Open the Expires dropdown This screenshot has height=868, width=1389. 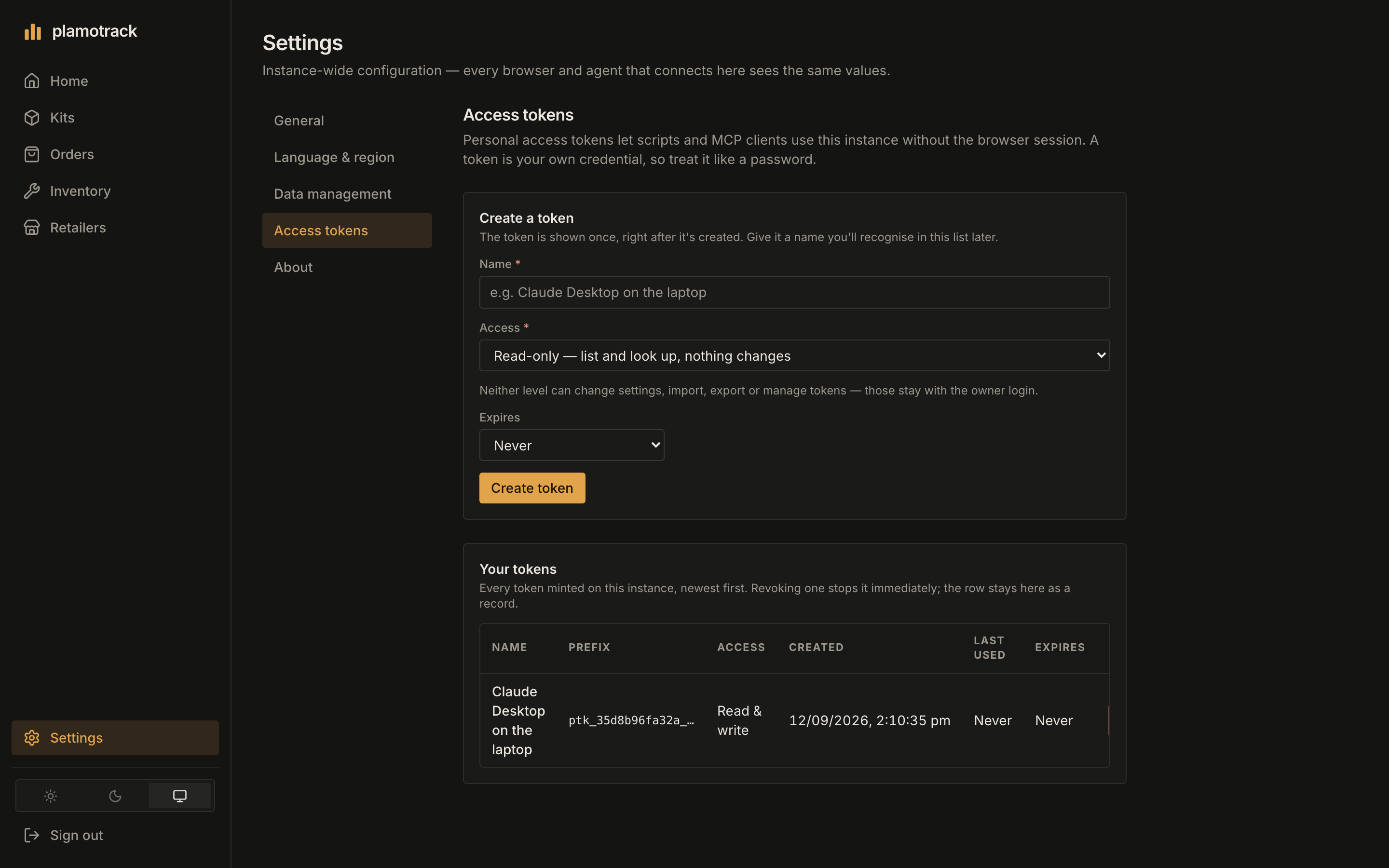[572, 445]
